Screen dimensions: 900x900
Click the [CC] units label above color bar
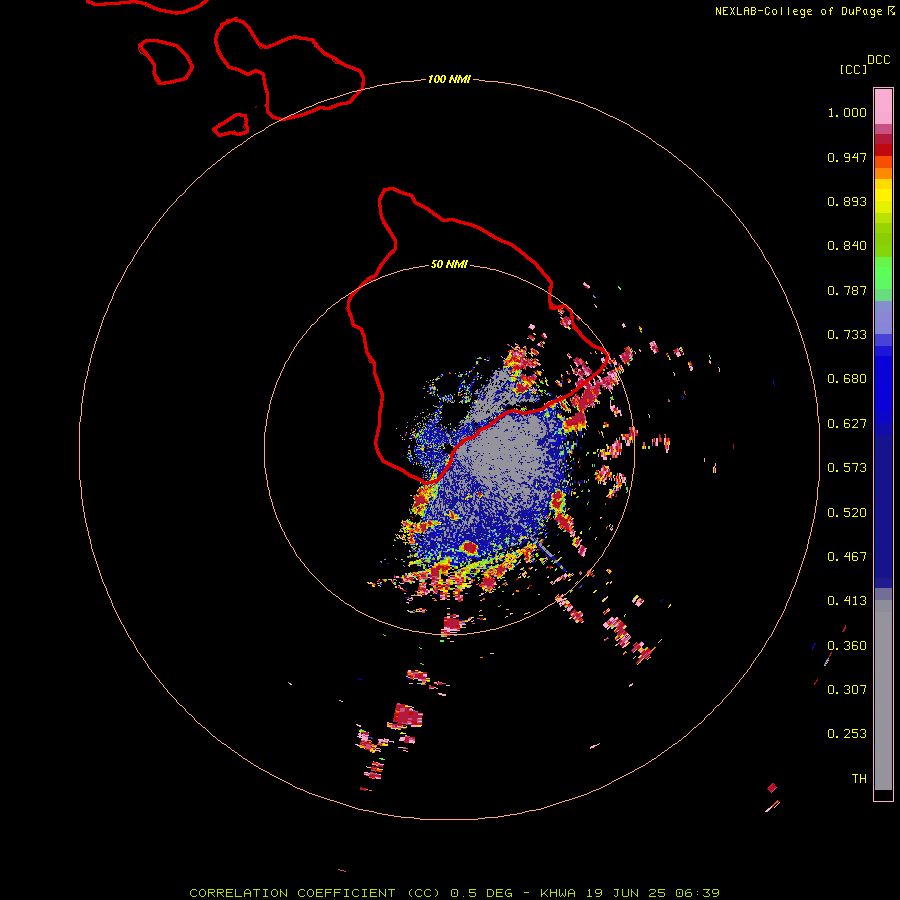click(x=853, y=69)
